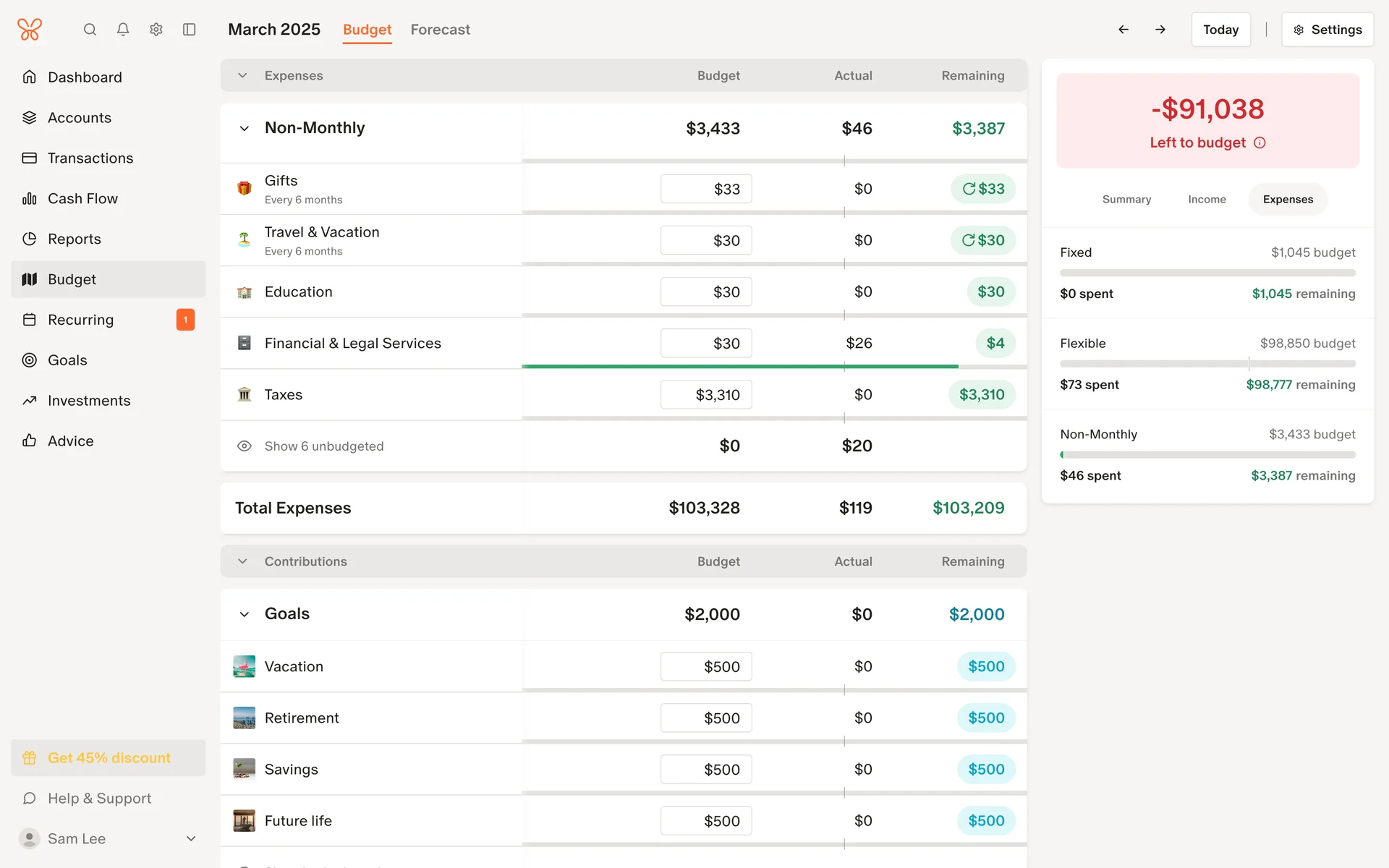Image resolution: width=1389 pixels, height=868 pixels.
Task: Toggle sidebar panel icon
Action: [x=190, y=30]
